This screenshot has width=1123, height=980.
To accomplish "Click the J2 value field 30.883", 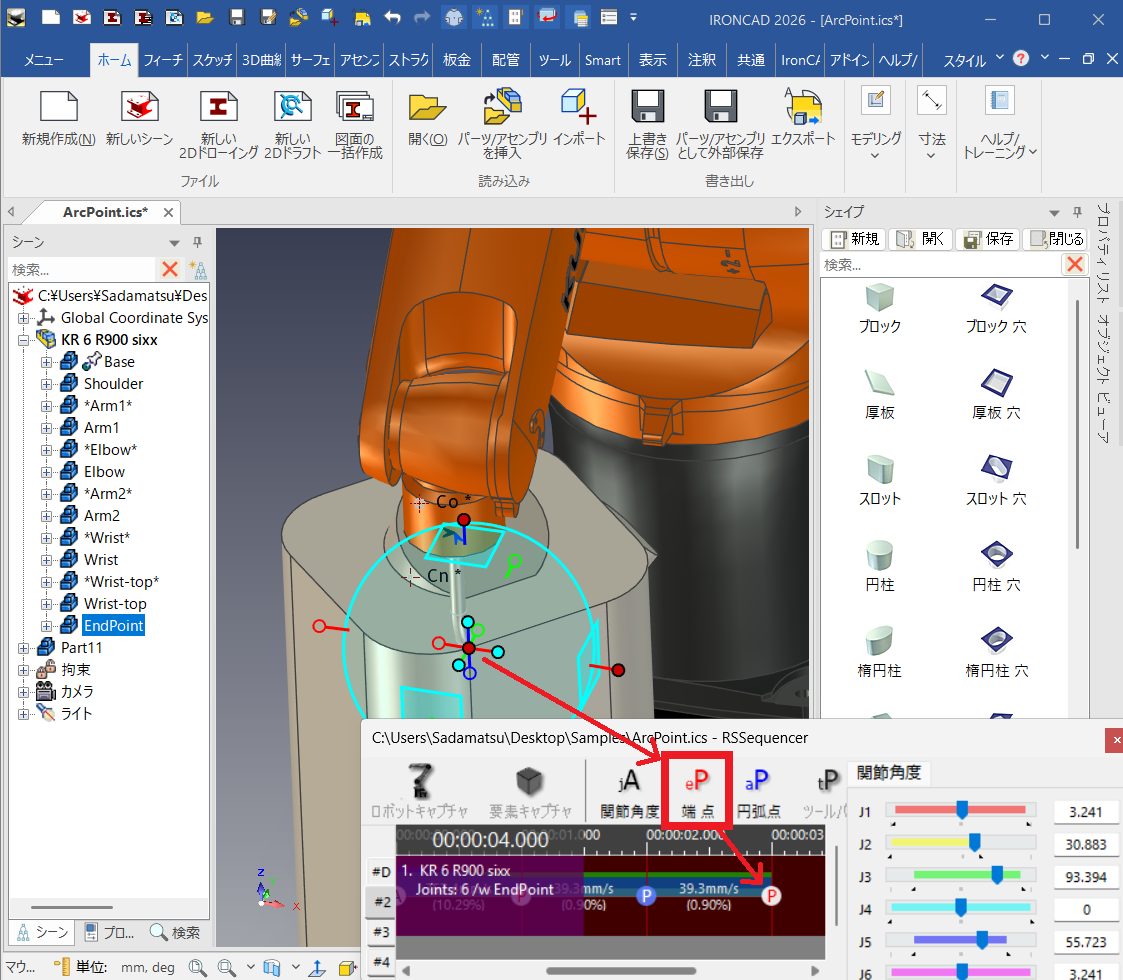I will tap(1086, 845).
